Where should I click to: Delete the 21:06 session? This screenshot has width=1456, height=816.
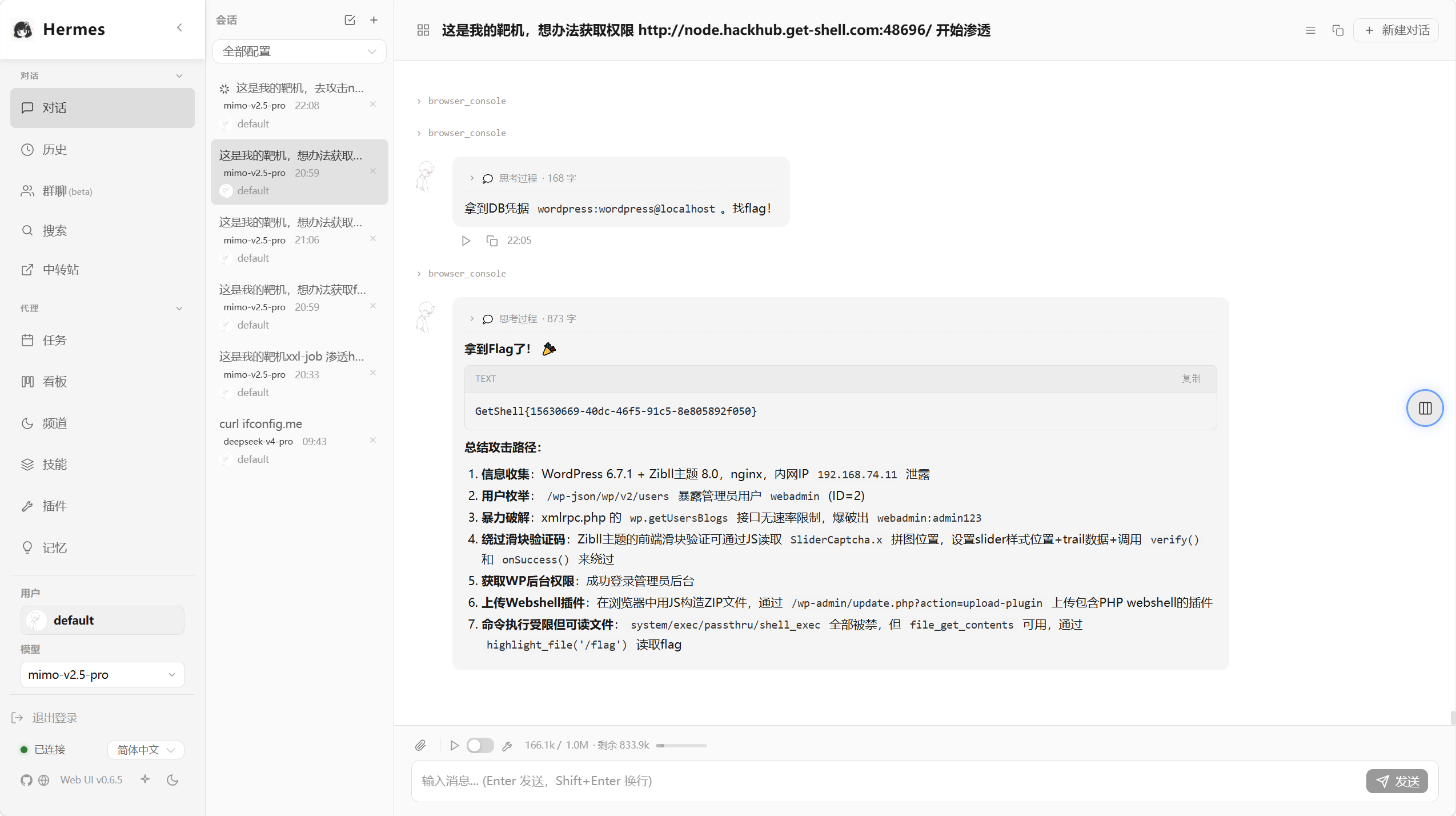pyautogui.click(x=373, y=238)
